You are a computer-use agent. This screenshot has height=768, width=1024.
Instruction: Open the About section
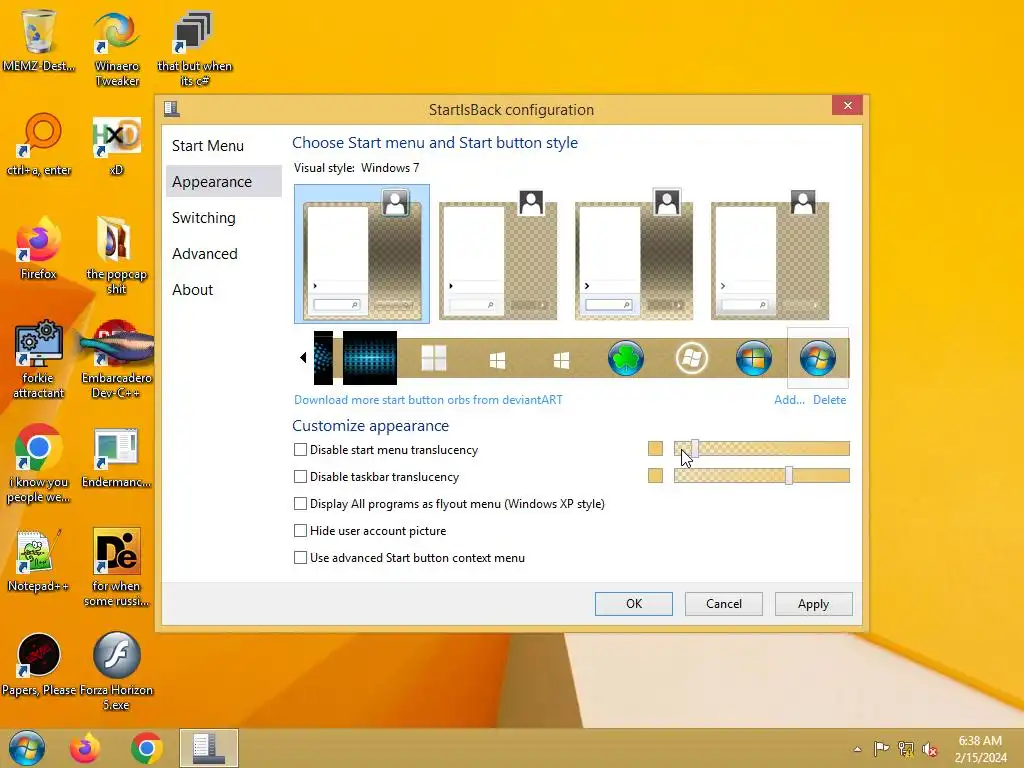tap(193, 289)
